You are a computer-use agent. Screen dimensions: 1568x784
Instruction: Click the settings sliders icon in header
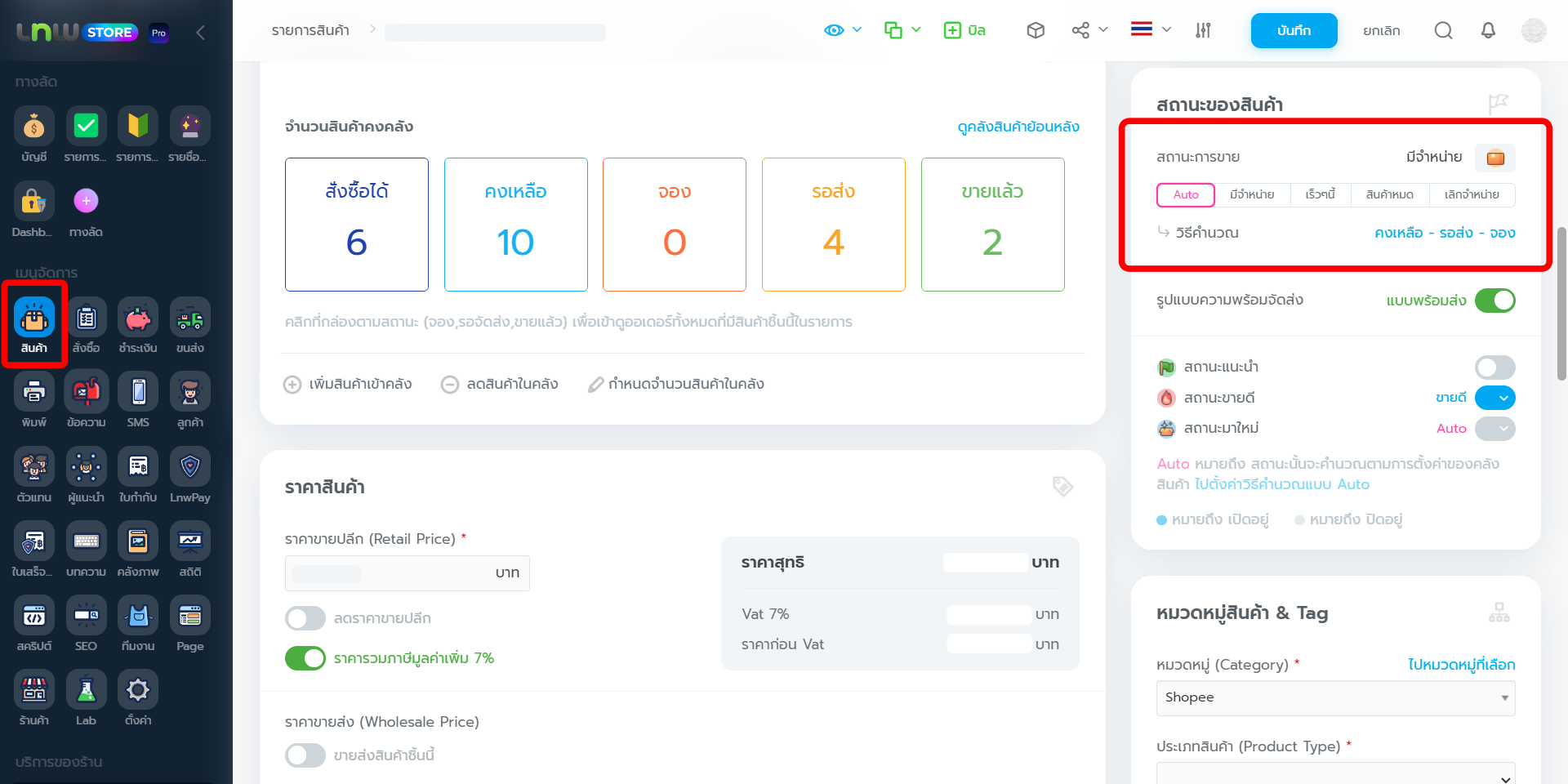pos(1203,31)
